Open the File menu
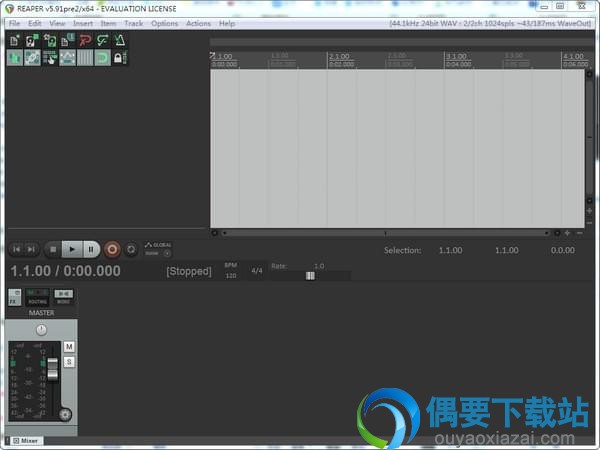The height and width of the screenshot is (450, 600). 15,23
